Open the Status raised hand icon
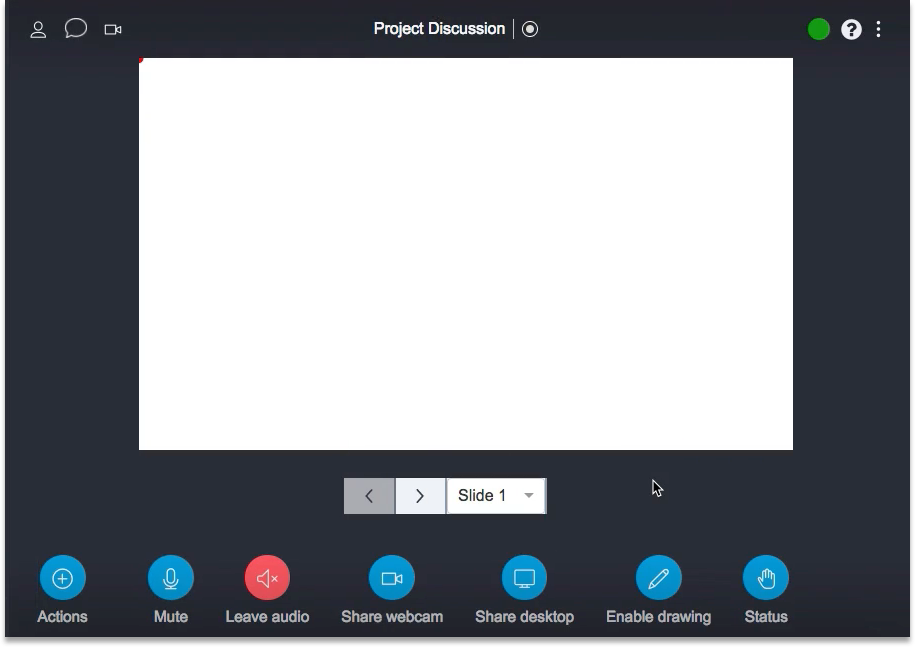915x647 pixels. pyautogui.click(x=766, y=578)
